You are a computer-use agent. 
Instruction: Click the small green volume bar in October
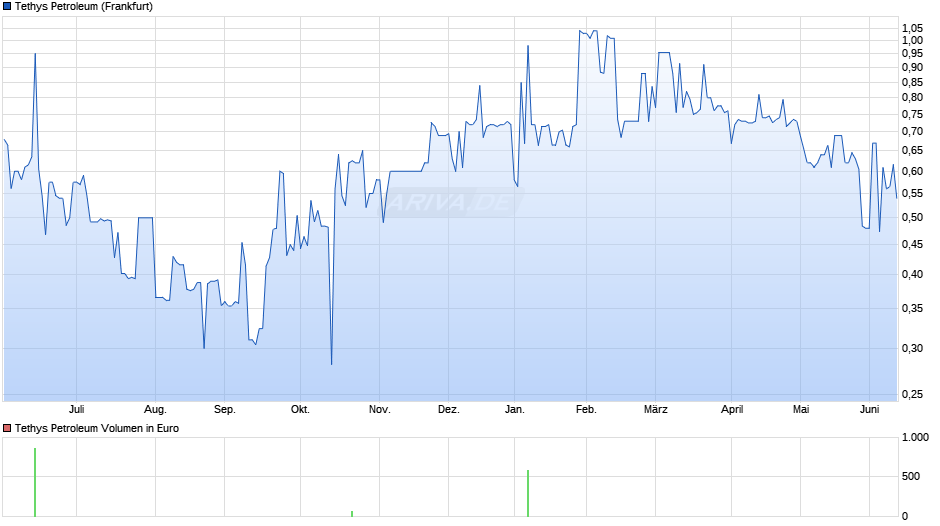point(352,513)
